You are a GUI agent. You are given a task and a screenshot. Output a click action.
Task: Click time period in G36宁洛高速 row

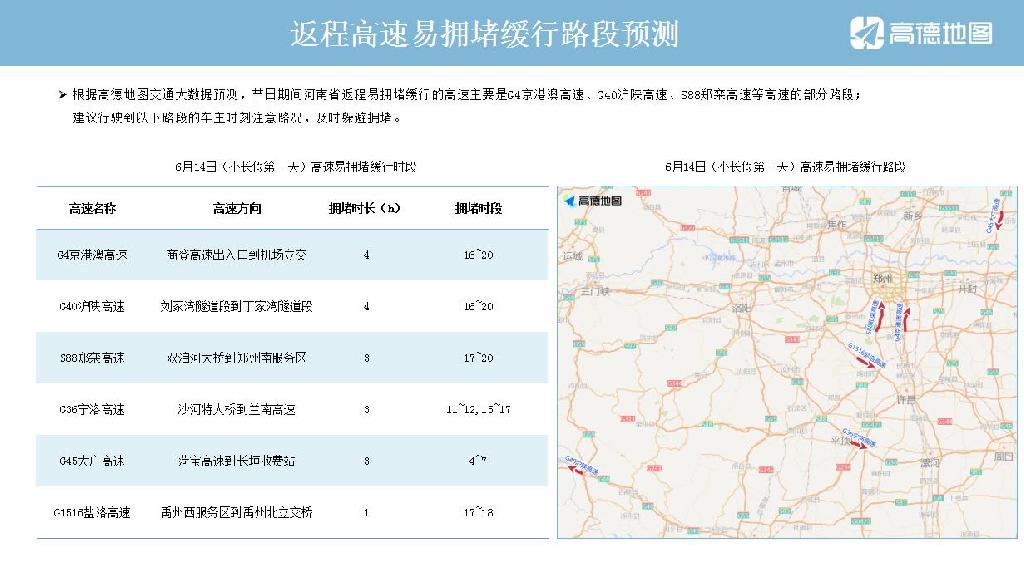click(x=479, y=410)
